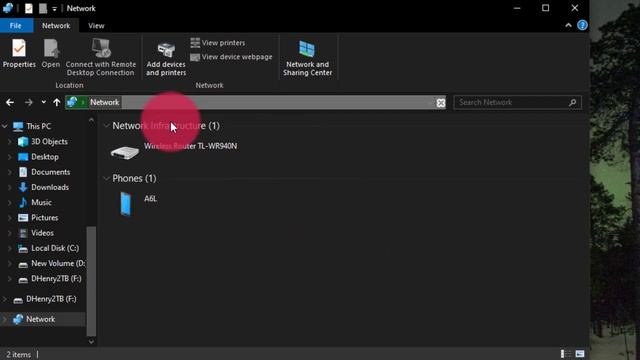Go forward with the Forward arrow
The image size is (640, 360).
pos(29,102)
